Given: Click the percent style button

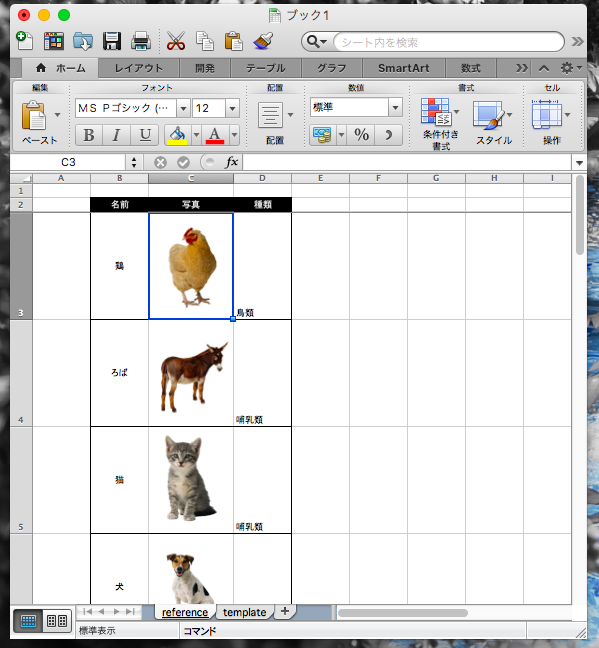Looking at the screenshot, I should click(x=361, y=135).
